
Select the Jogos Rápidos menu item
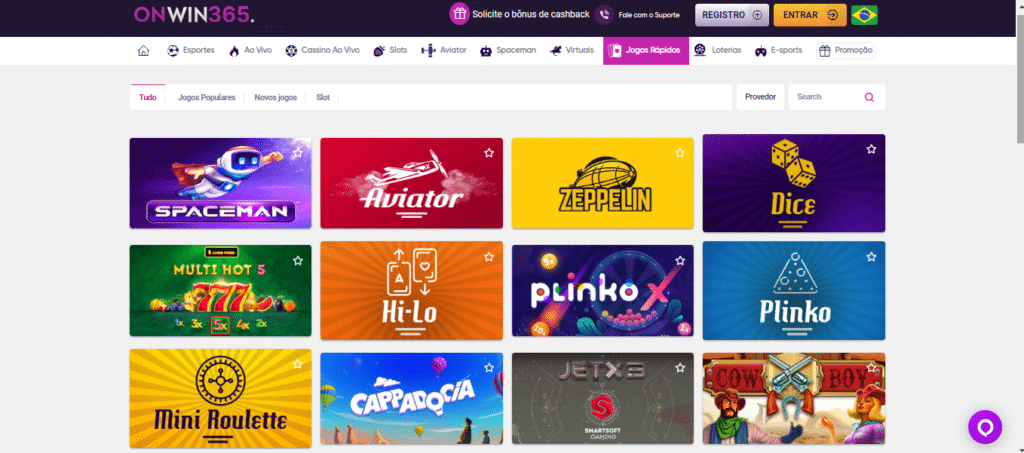(646, 50)
